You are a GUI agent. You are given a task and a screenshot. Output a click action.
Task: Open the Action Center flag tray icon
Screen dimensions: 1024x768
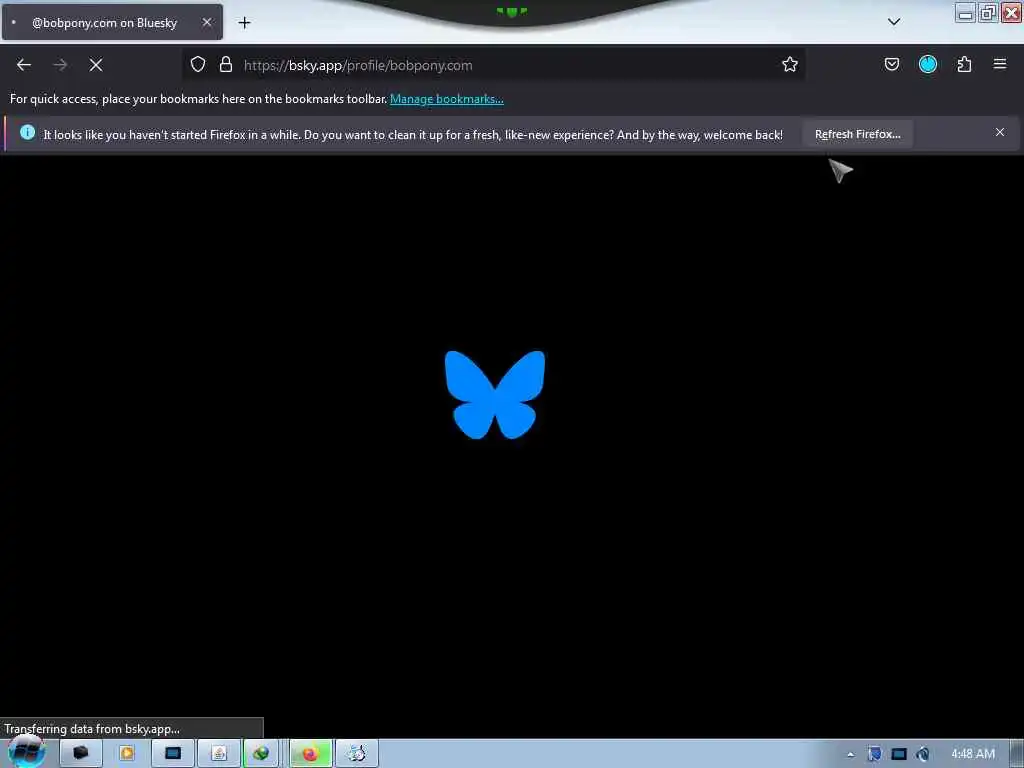(x=874, y=754)
